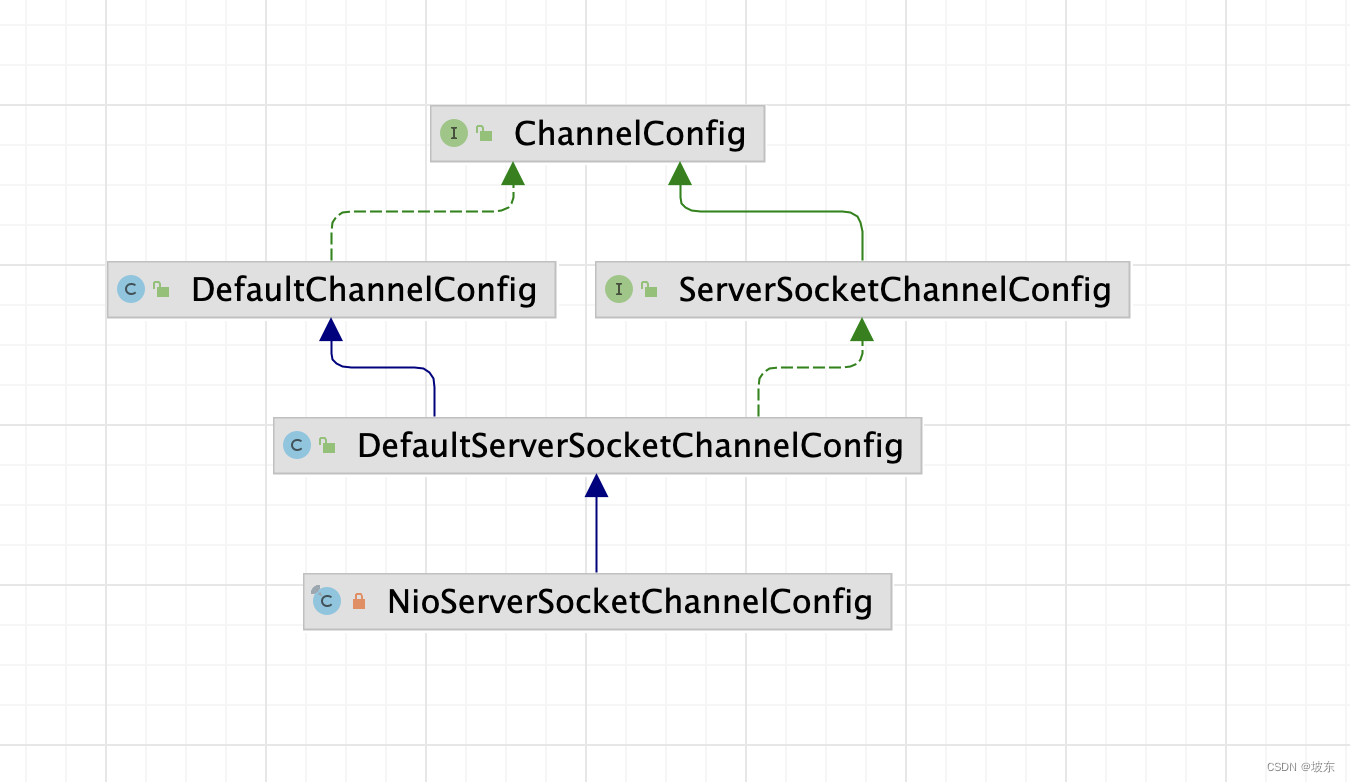This screenshot has height=782, width=1350.
Task: Click the class icon beside NioServerSocketChannelConfig
Action: tap(326, 601)
